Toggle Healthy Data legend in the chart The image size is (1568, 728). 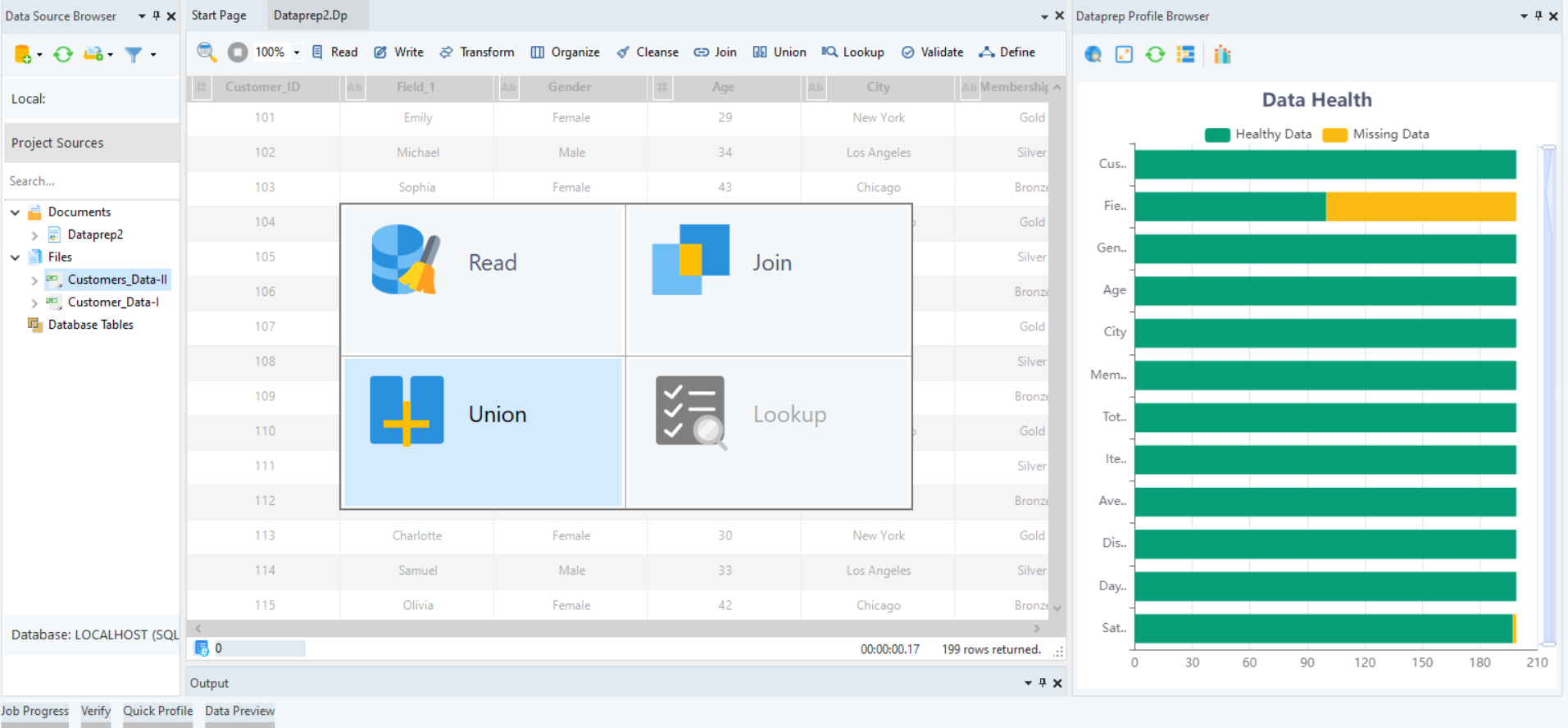[1258, 134]
